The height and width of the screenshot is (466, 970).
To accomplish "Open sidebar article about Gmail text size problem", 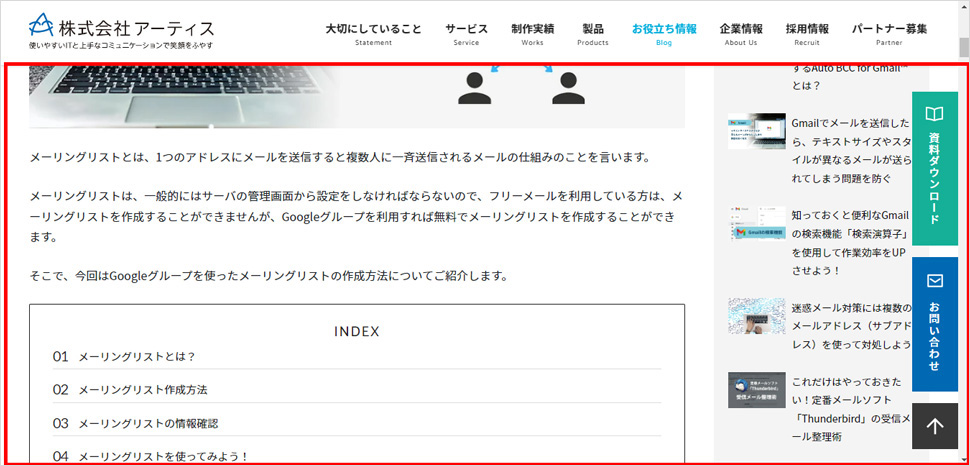I will 851,150.
